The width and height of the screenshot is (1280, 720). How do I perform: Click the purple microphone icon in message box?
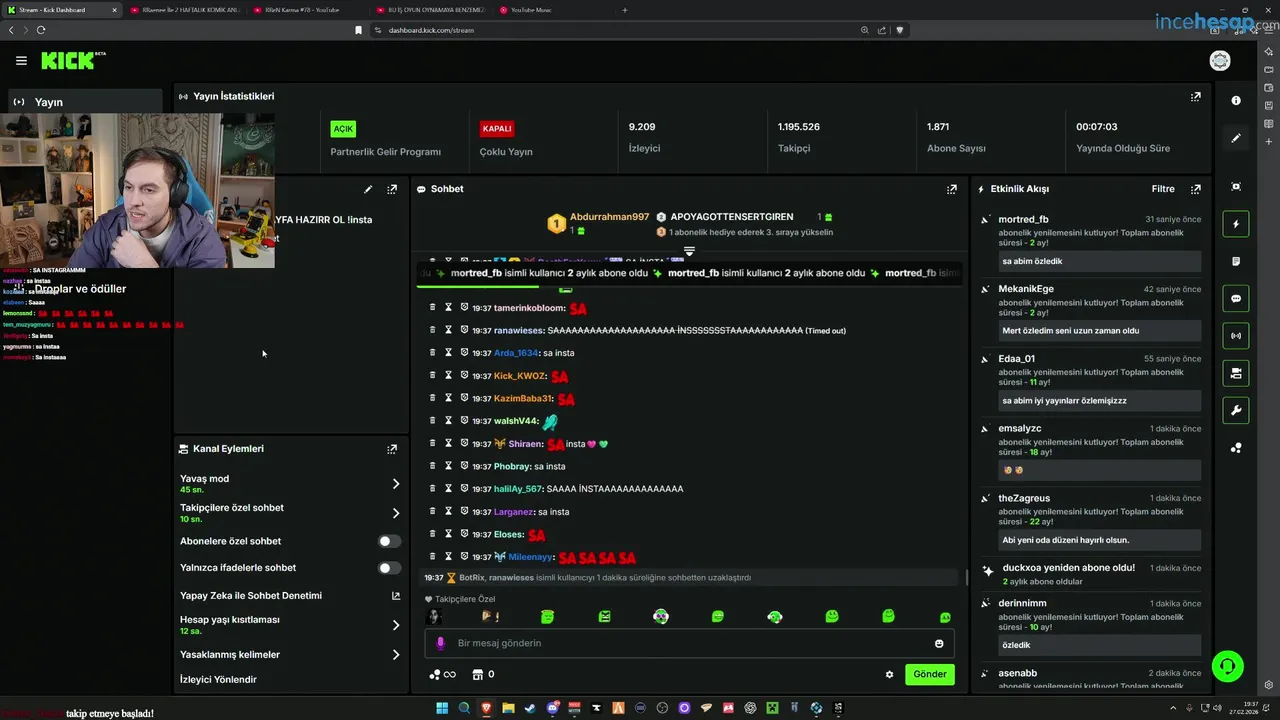tap(440, 643)
